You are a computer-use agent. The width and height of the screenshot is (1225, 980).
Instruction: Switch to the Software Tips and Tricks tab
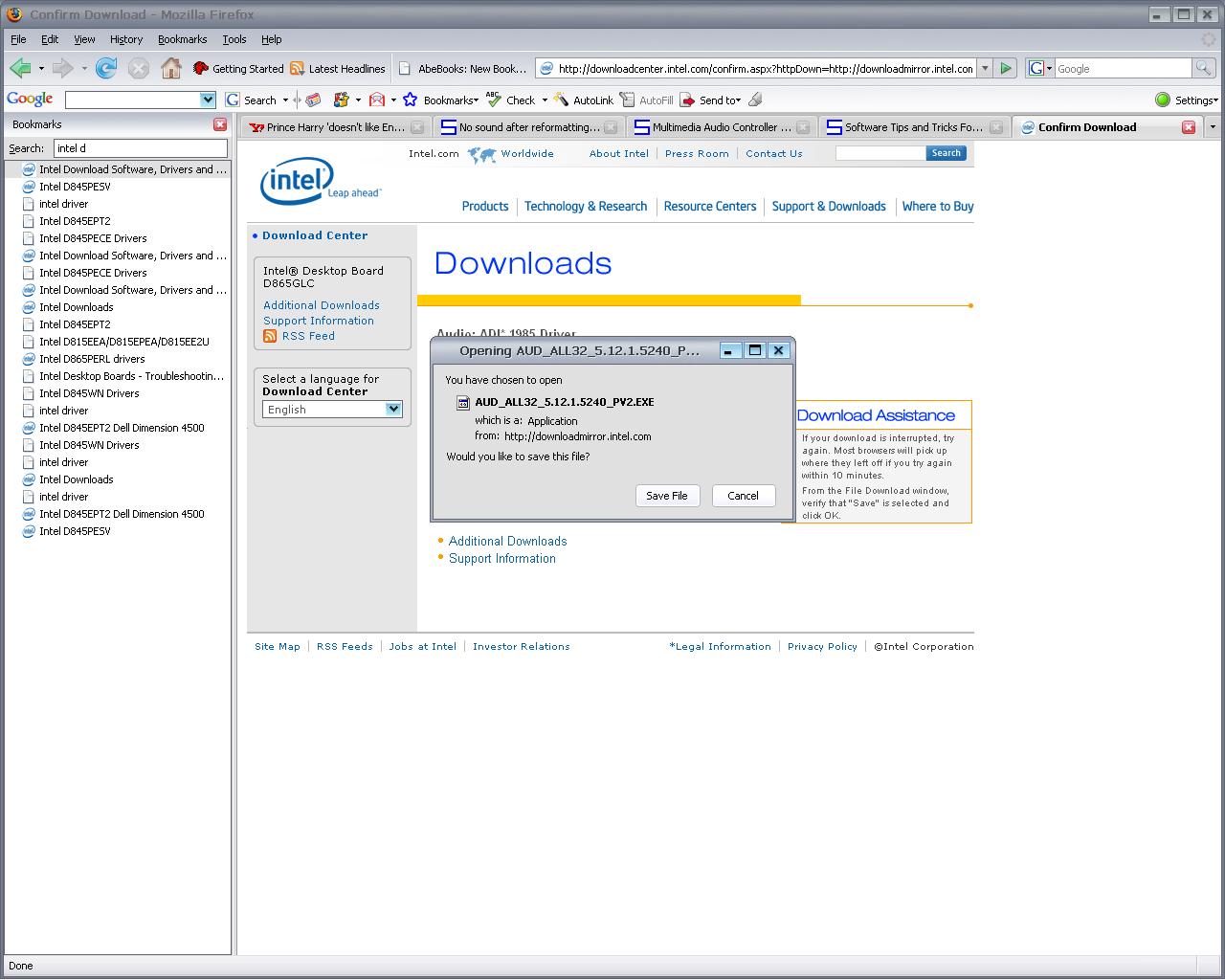click(x=914, y=127)
